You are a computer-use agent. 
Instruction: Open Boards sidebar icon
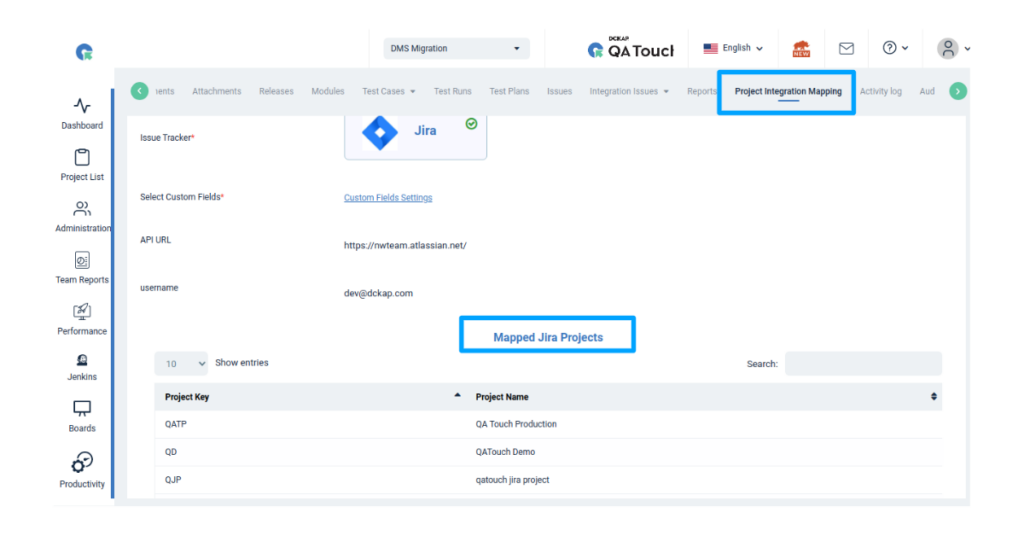pos(82,409)
